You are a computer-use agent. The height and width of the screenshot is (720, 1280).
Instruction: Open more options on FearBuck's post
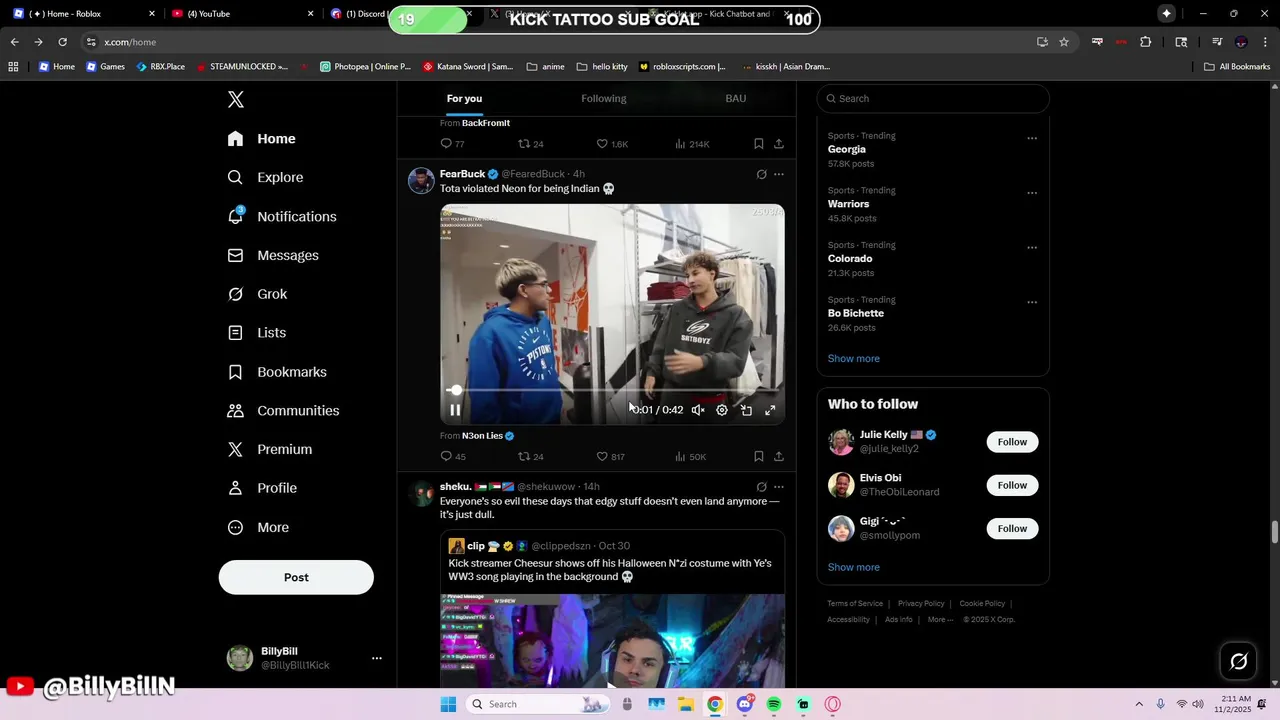(779, 174)
